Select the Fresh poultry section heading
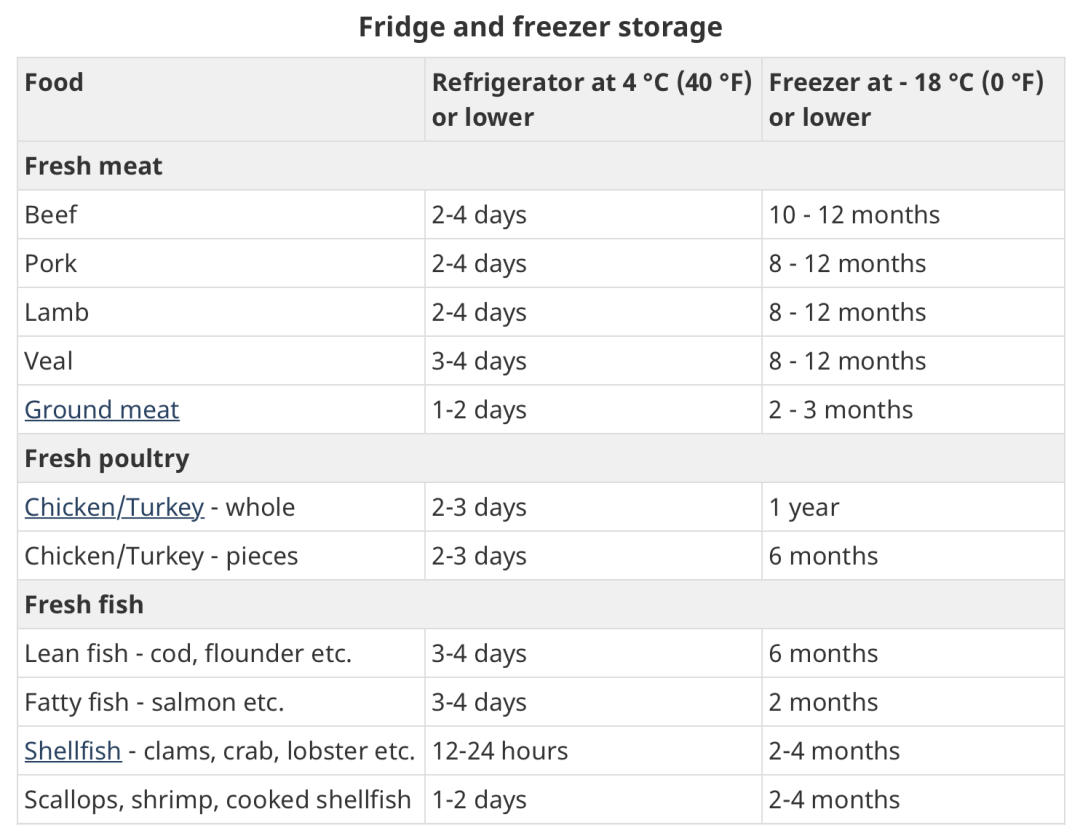This screenshot has height=825, width=1080. click(107, 459)
